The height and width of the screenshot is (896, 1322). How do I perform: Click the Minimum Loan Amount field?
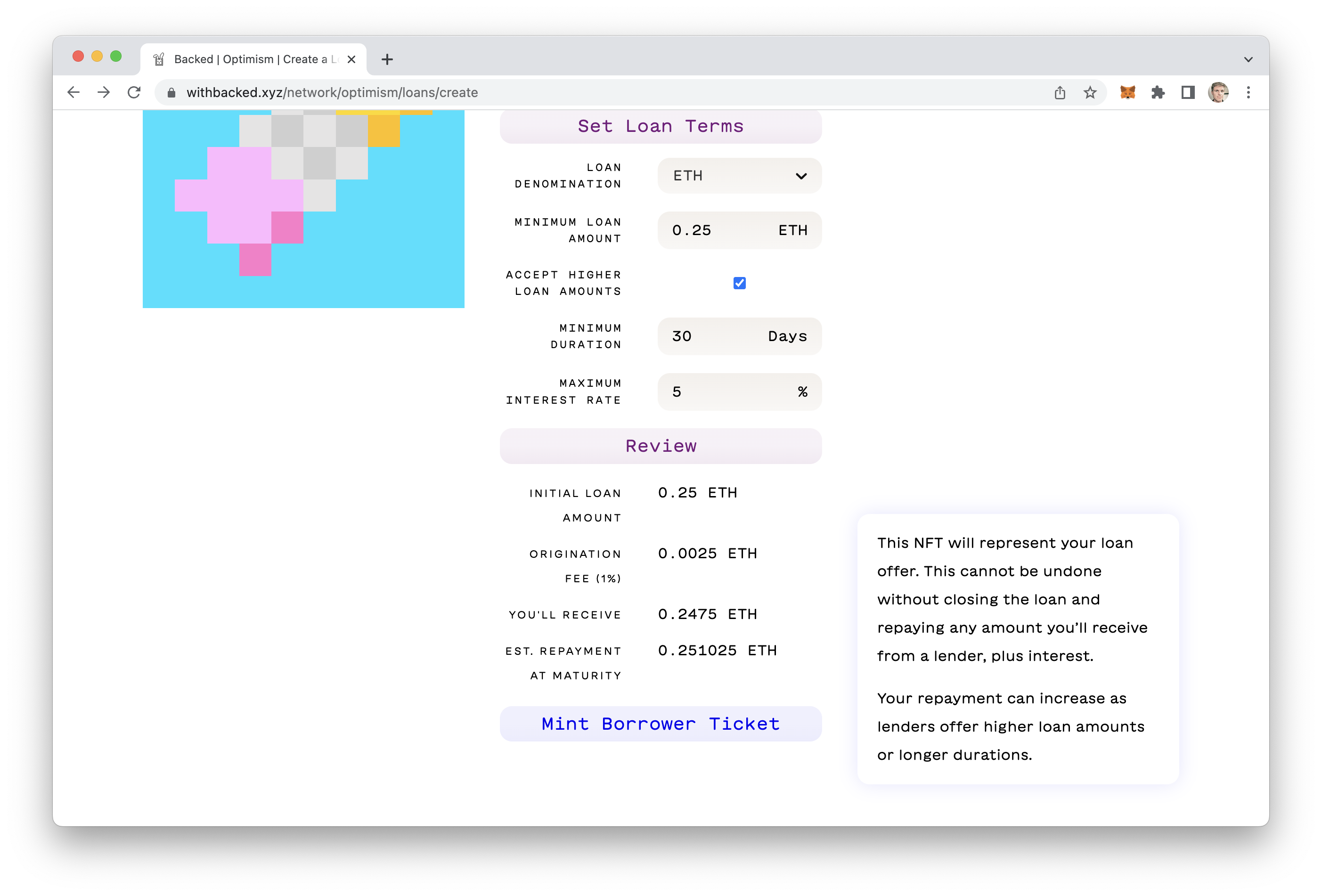(740, 230)
